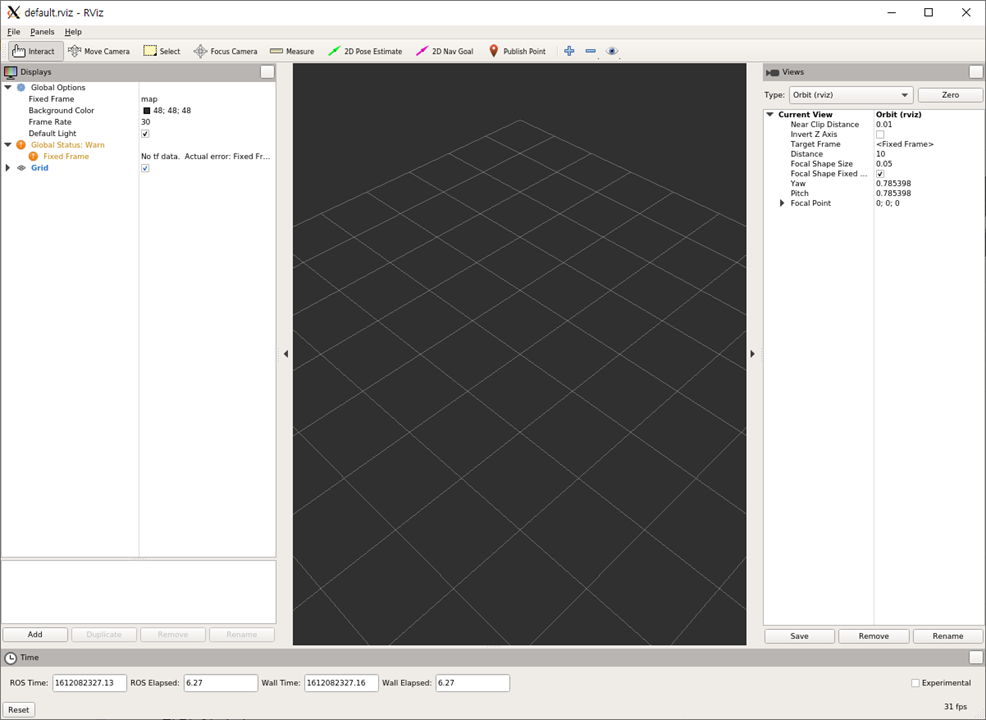
Task: Pick the Measure tool
Action: click(x=292, y=51)
